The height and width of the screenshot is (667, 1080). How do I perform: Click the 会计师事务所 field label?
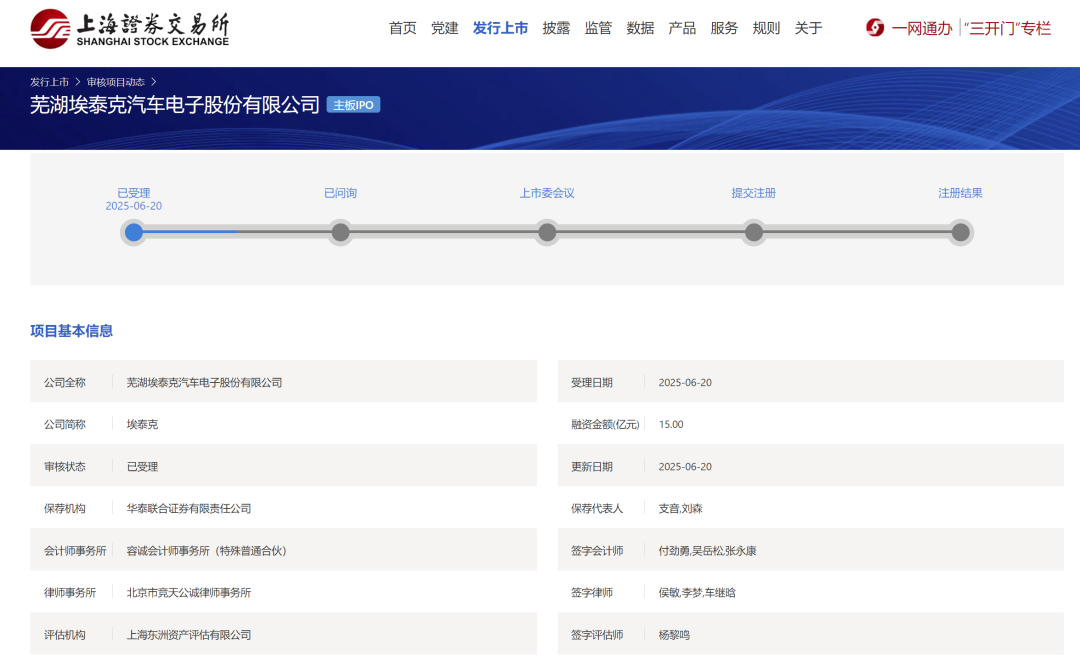(x=75, y=551)
